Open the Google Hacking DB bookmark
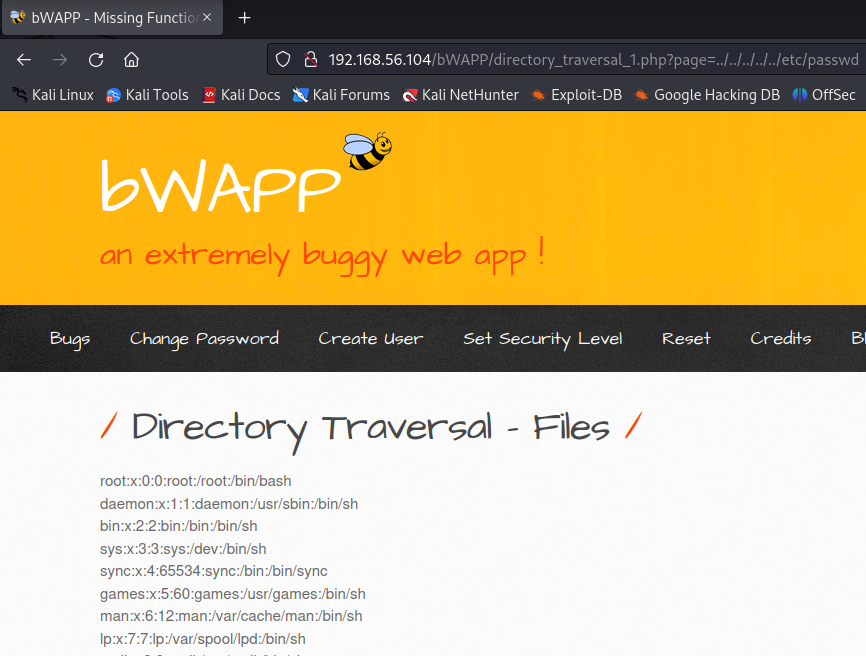866x656 pixels. point(707,95)
